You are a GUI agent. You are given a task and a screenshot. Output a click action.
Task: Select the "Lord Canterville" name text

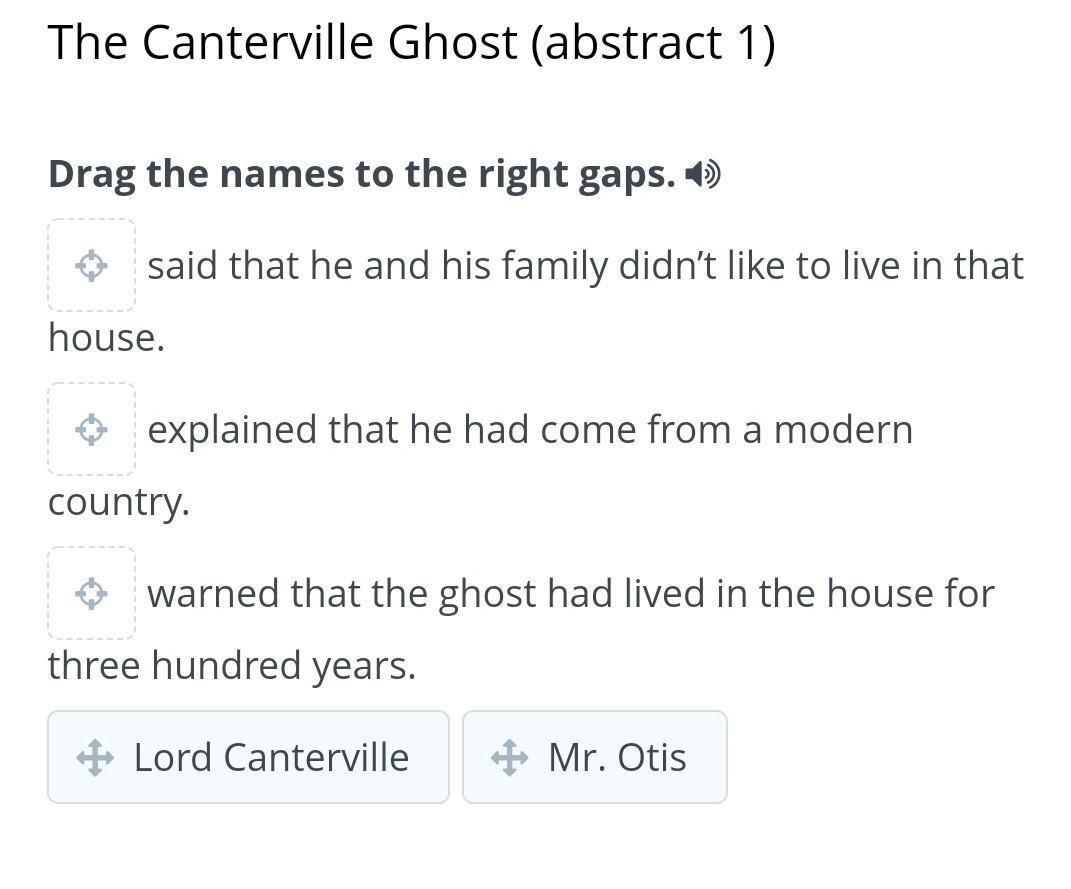[x=271, y=758]
